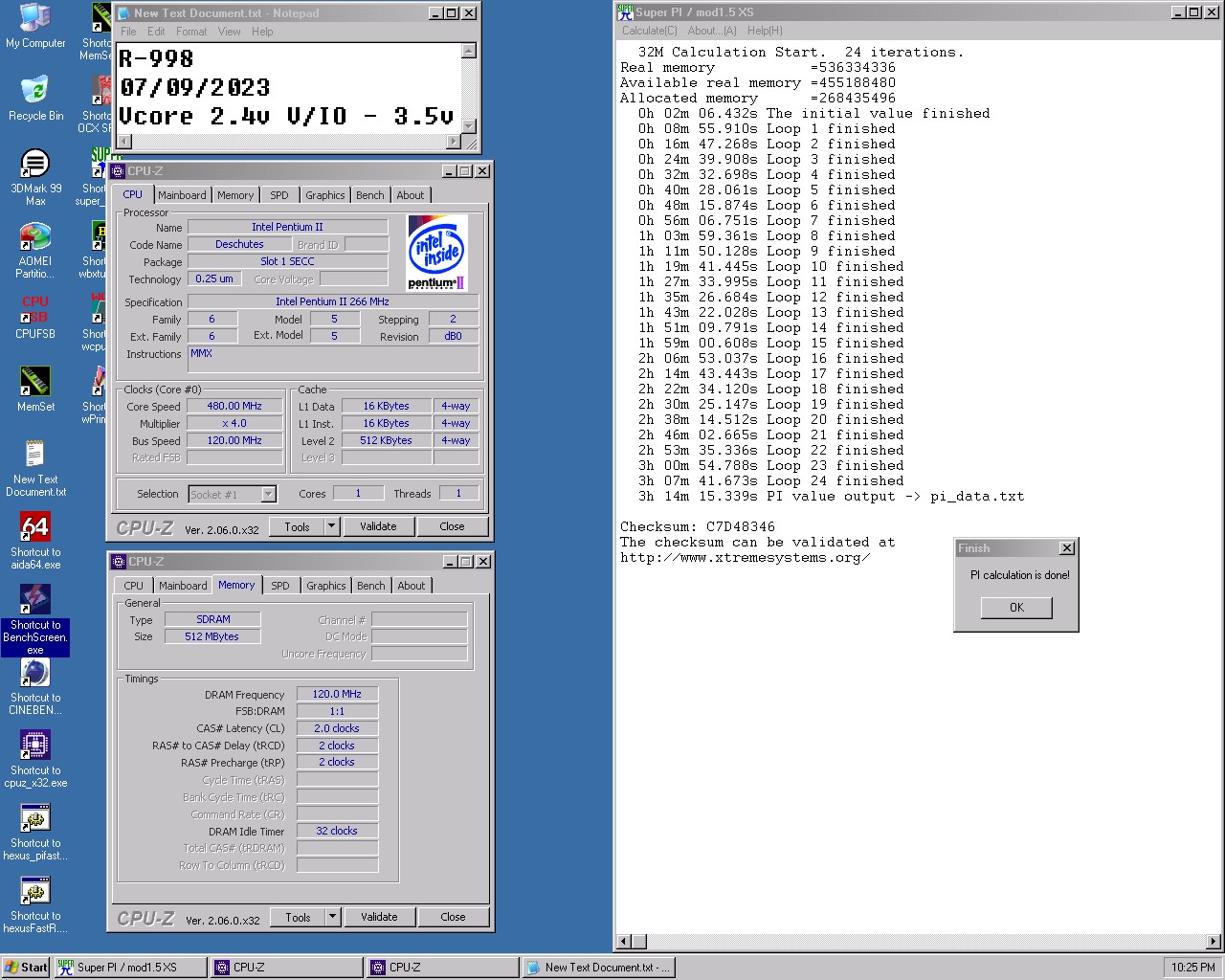Click the xtremesystems.org URL text
The image size is (1225, 980).
746,558
